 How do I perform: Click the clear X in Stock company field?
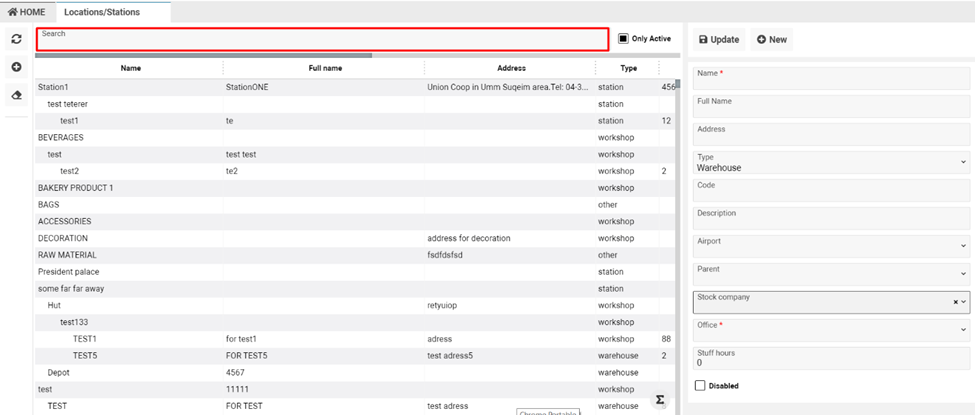point(954,301)
